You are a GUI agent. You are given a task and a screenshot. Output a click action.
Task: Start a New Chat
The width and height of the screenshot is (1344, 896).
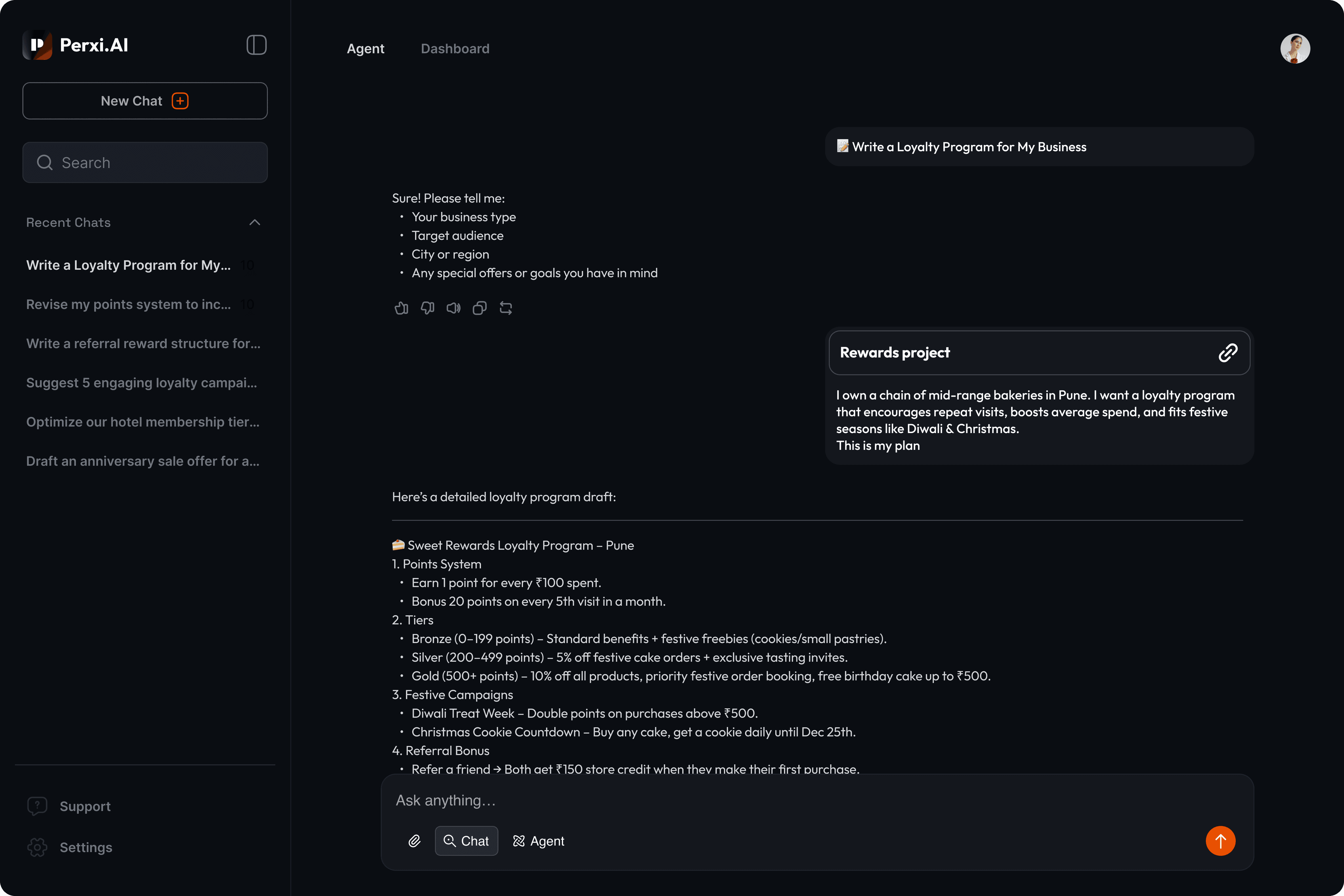(145, 101)
